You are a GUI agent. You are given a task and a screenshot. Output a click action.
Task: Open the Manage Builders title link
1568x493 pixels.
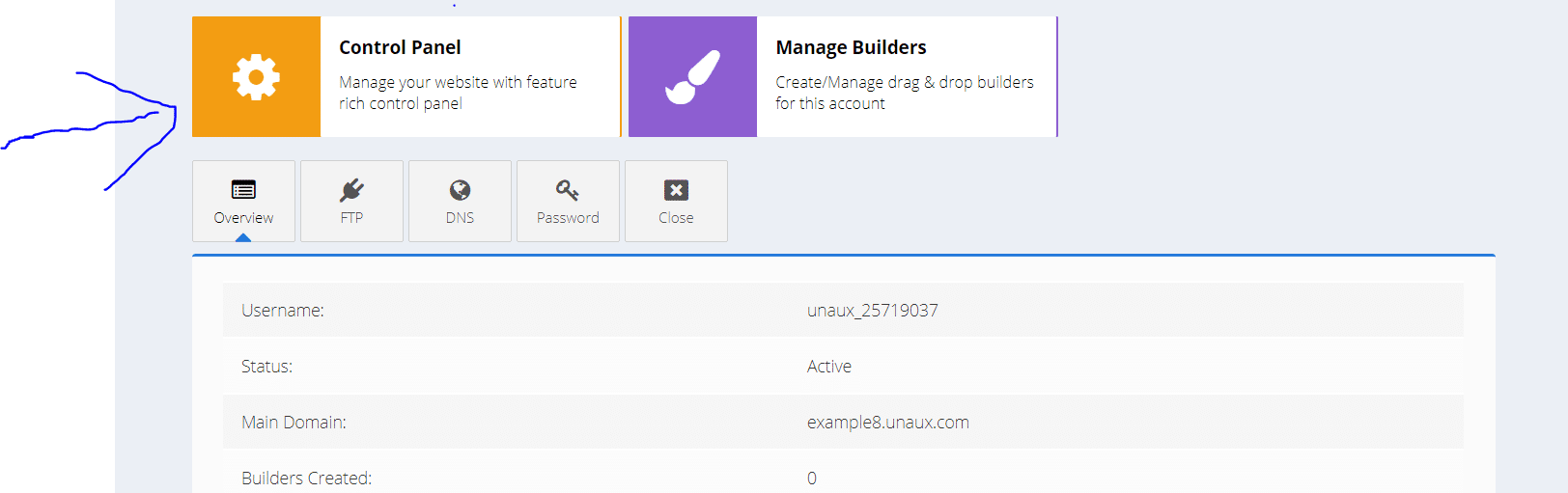[x=851, y=47]
